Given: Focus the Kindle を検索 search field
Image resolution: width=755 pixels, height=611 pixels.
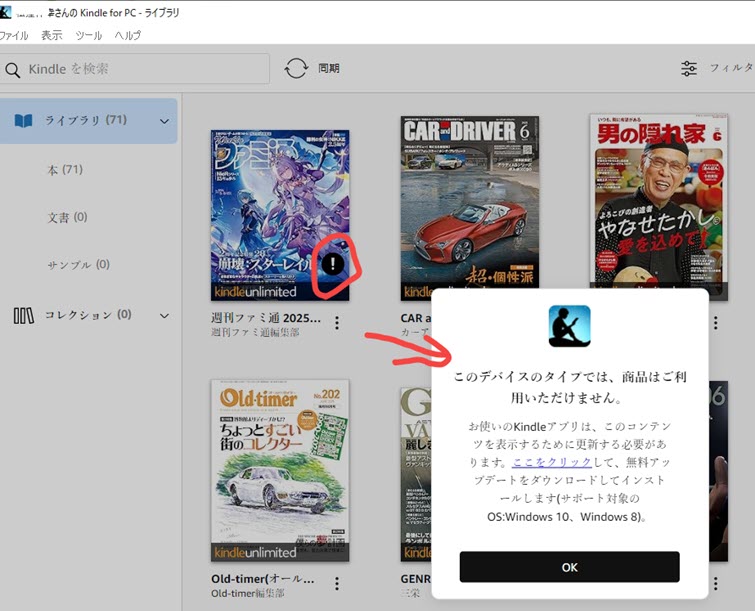Looking at the screenshot, I should pos(135,69).
